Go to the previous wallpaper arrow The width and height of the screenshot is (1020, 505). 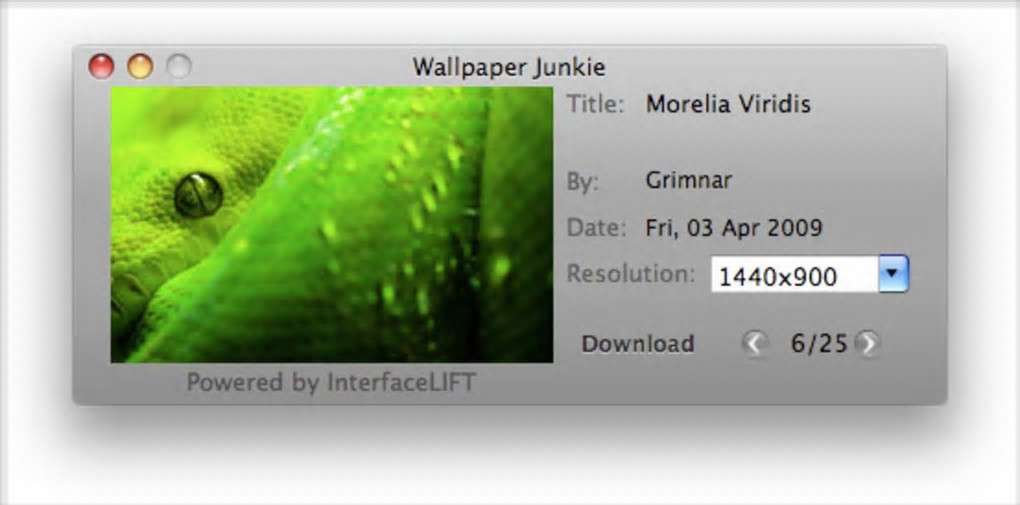coord(755,344)
